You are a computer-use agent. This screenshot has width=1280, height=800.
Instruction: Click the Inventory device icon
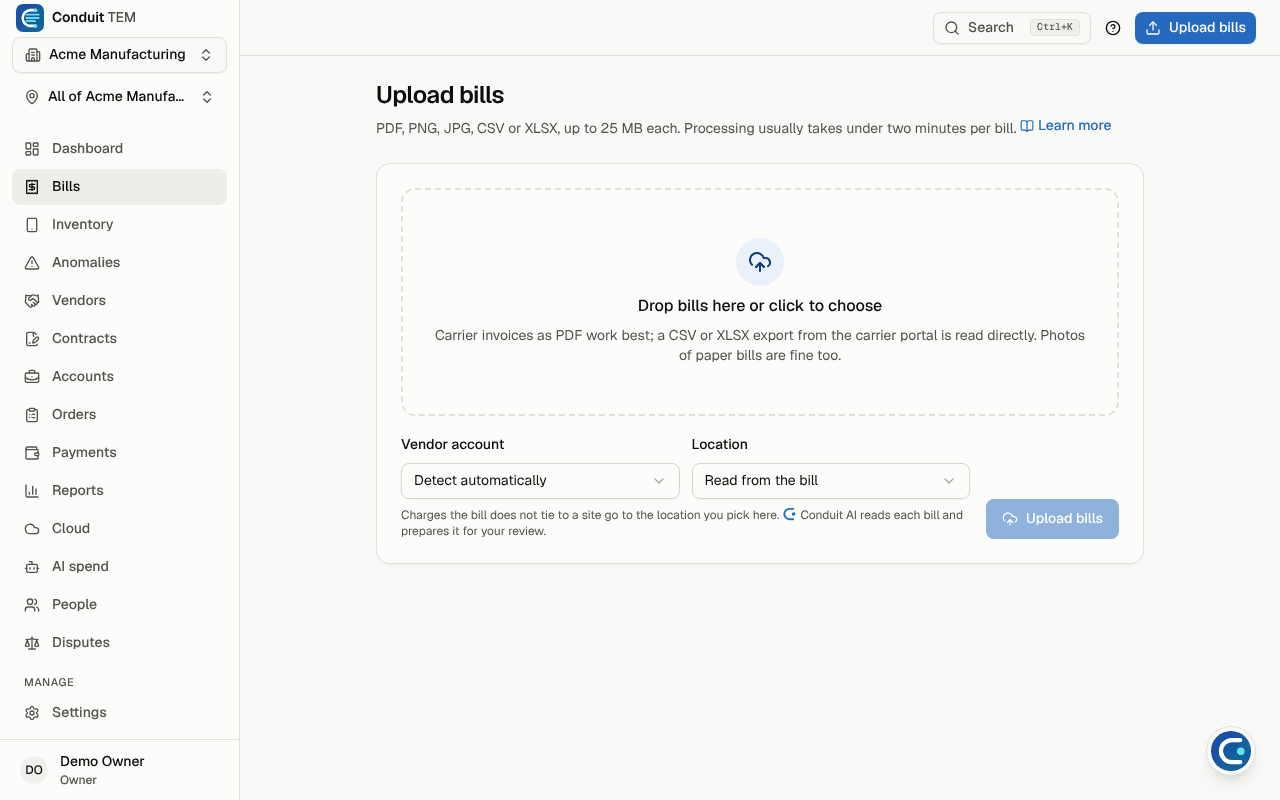[32, 224]
